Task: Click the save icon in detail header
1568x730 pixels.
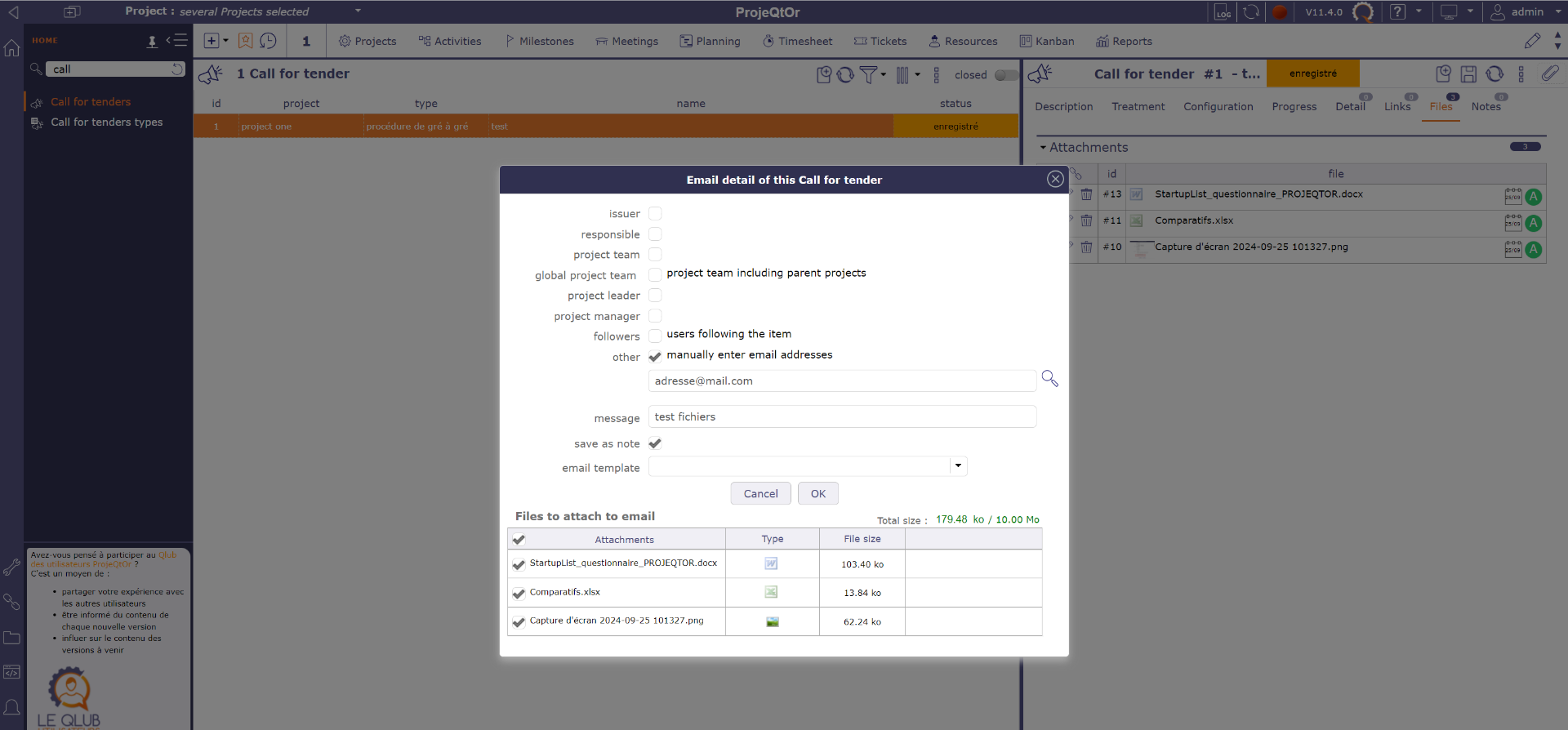Action: click(x=1468, y=74)
